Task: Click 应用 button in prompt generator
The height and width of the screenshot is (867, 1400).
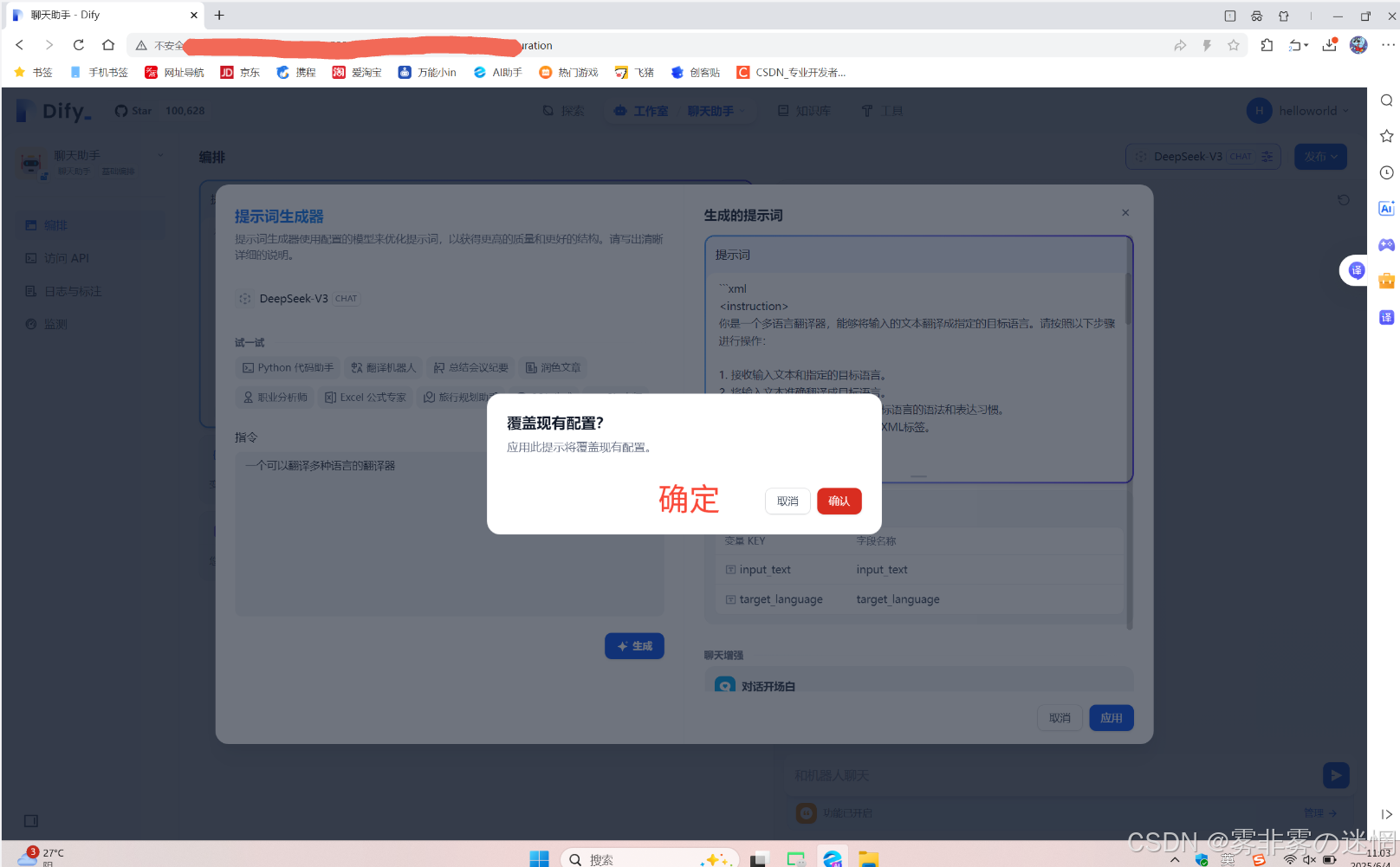Action: (x=1111, y=718)
